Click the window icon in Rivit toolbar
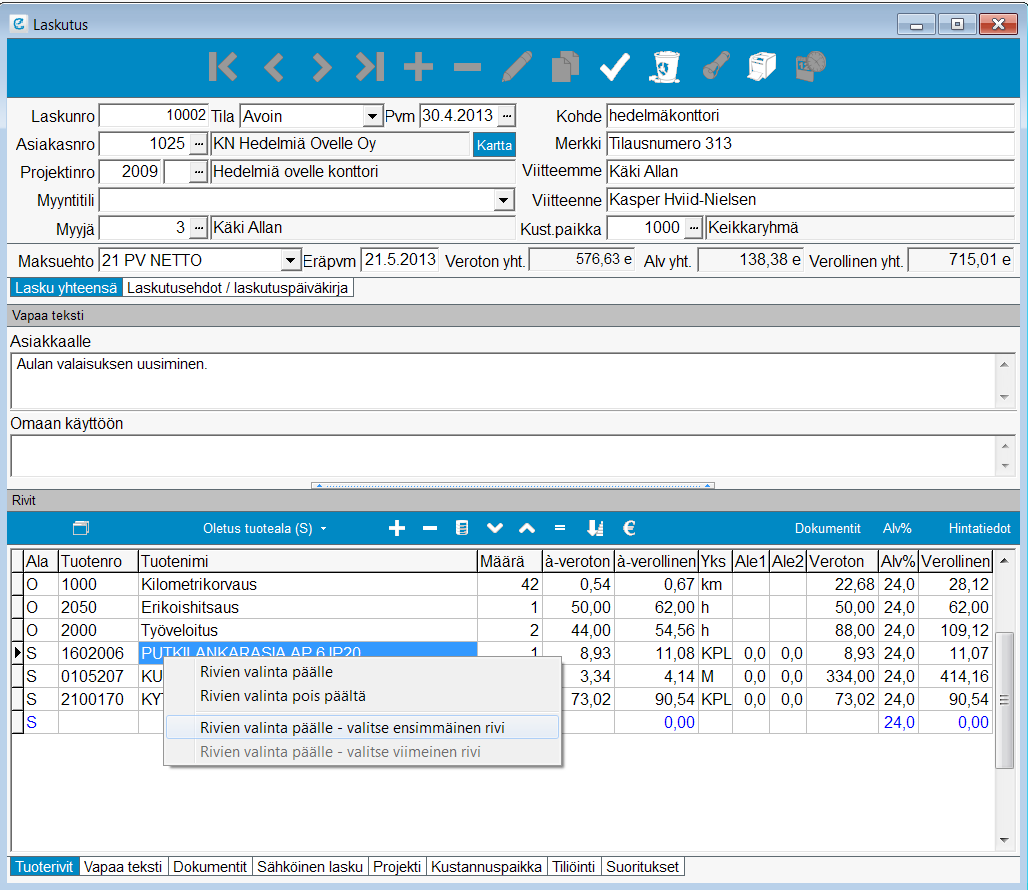 pyautogui.click(x=81, y=528)
